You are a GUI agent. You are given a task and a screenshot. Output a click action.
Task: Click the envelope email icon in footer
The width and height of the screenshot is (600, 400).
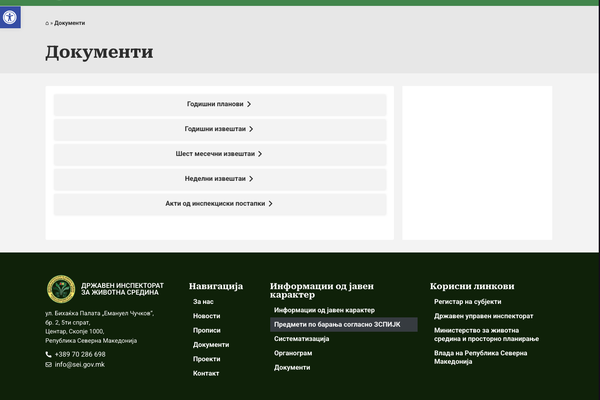click(x=48, y=364)
